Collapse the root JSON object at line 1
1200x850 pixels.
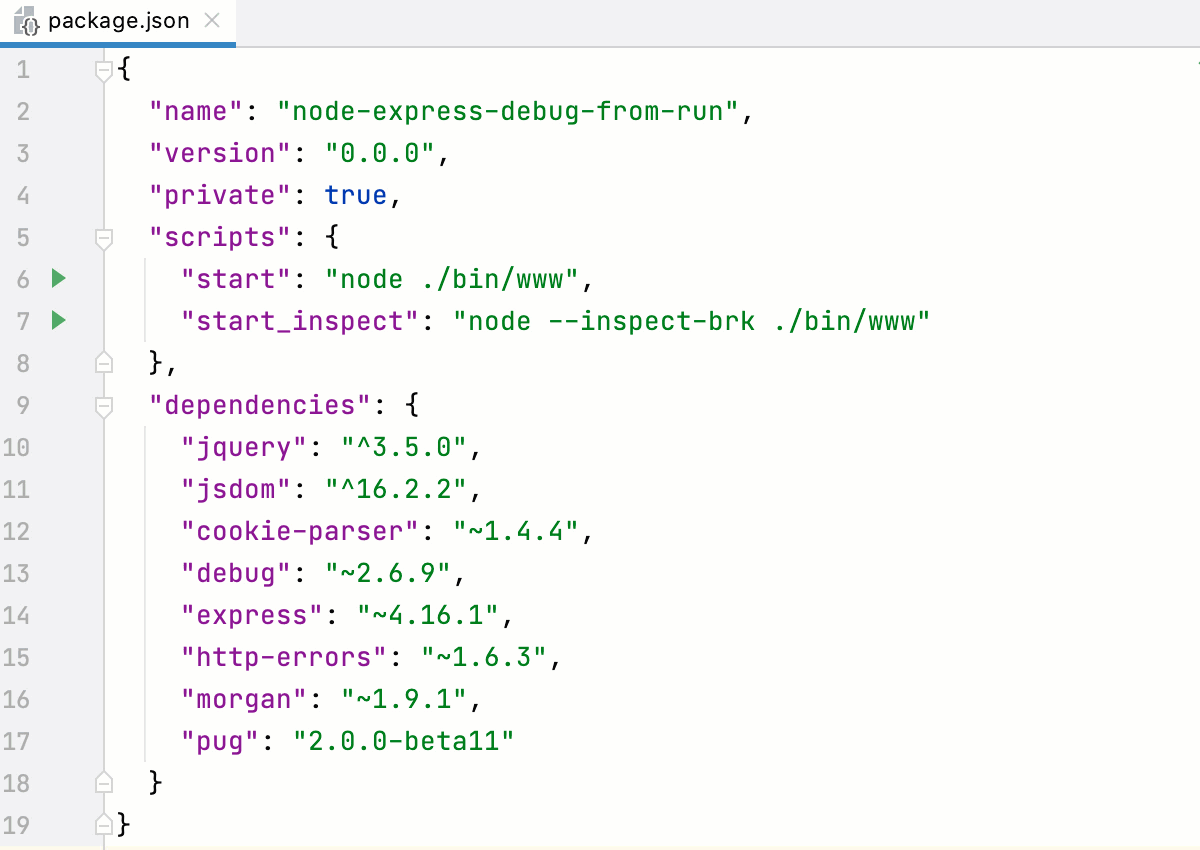click(103, 69)
